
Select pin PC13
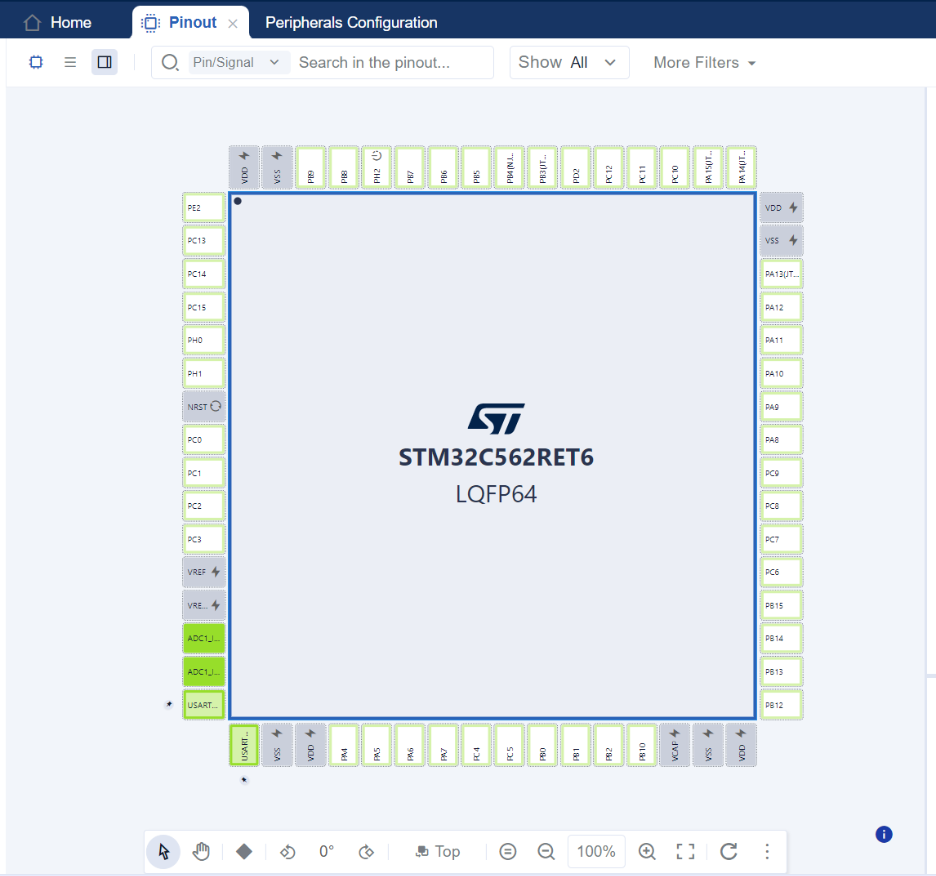(204, 241)
